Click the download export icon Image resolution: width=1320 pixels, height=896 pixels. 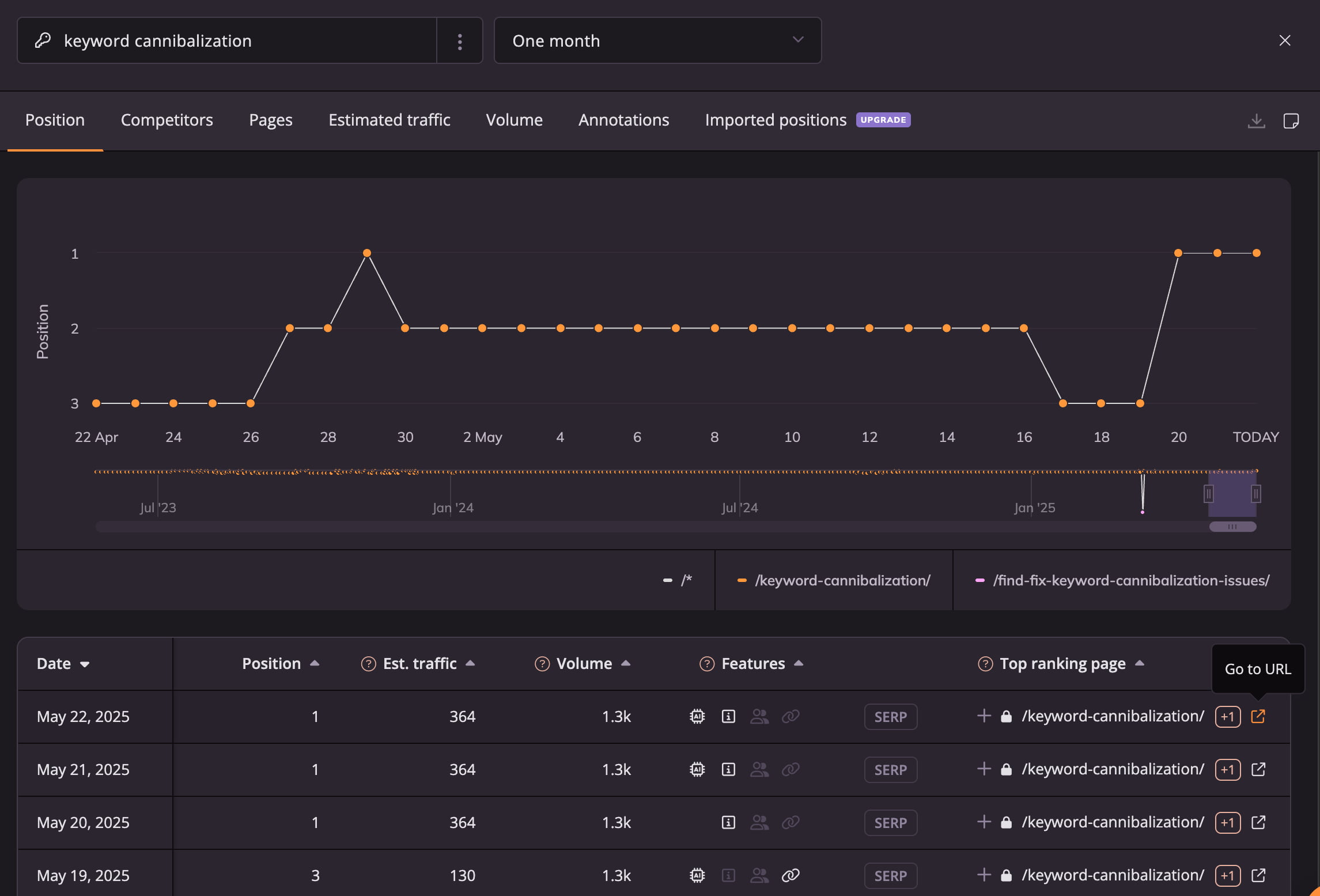click(1256, 121)
